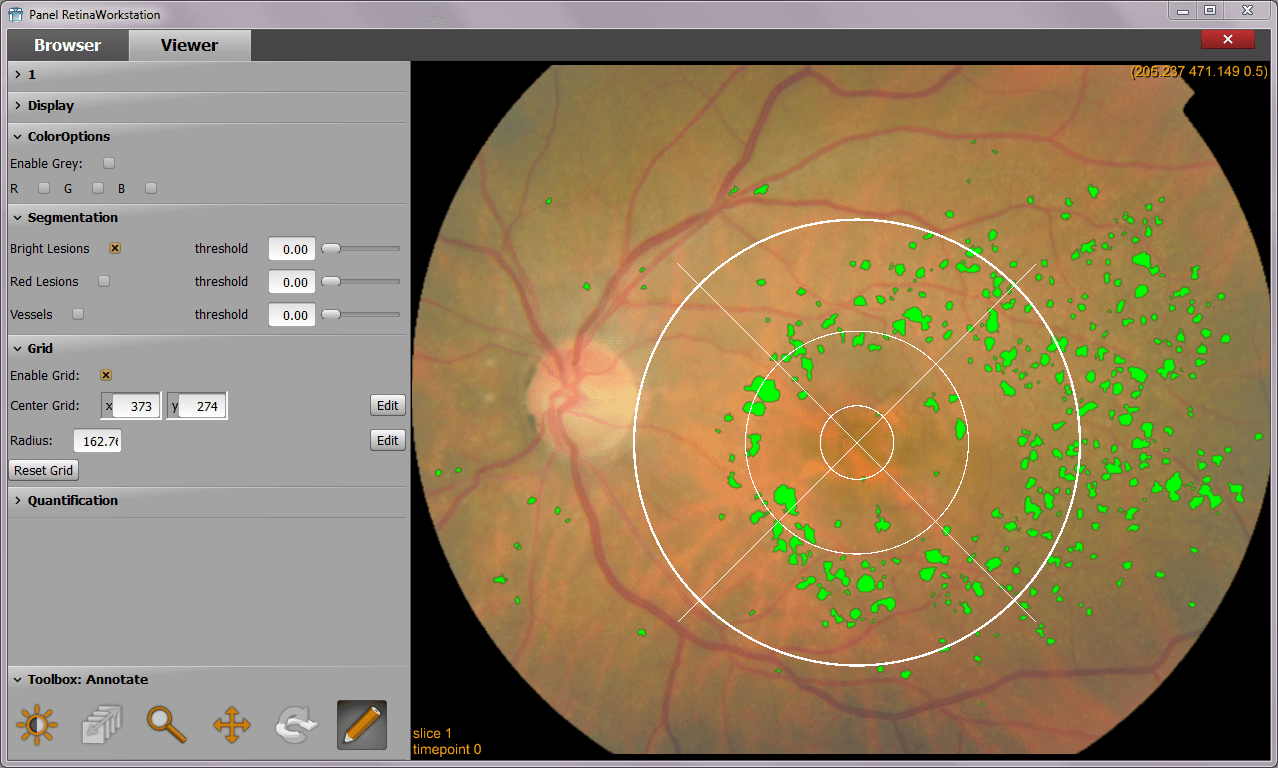The height and width of the screenshot is (768, 1278).
Task: Click the Center Grid x field
Action: point(136,407)
